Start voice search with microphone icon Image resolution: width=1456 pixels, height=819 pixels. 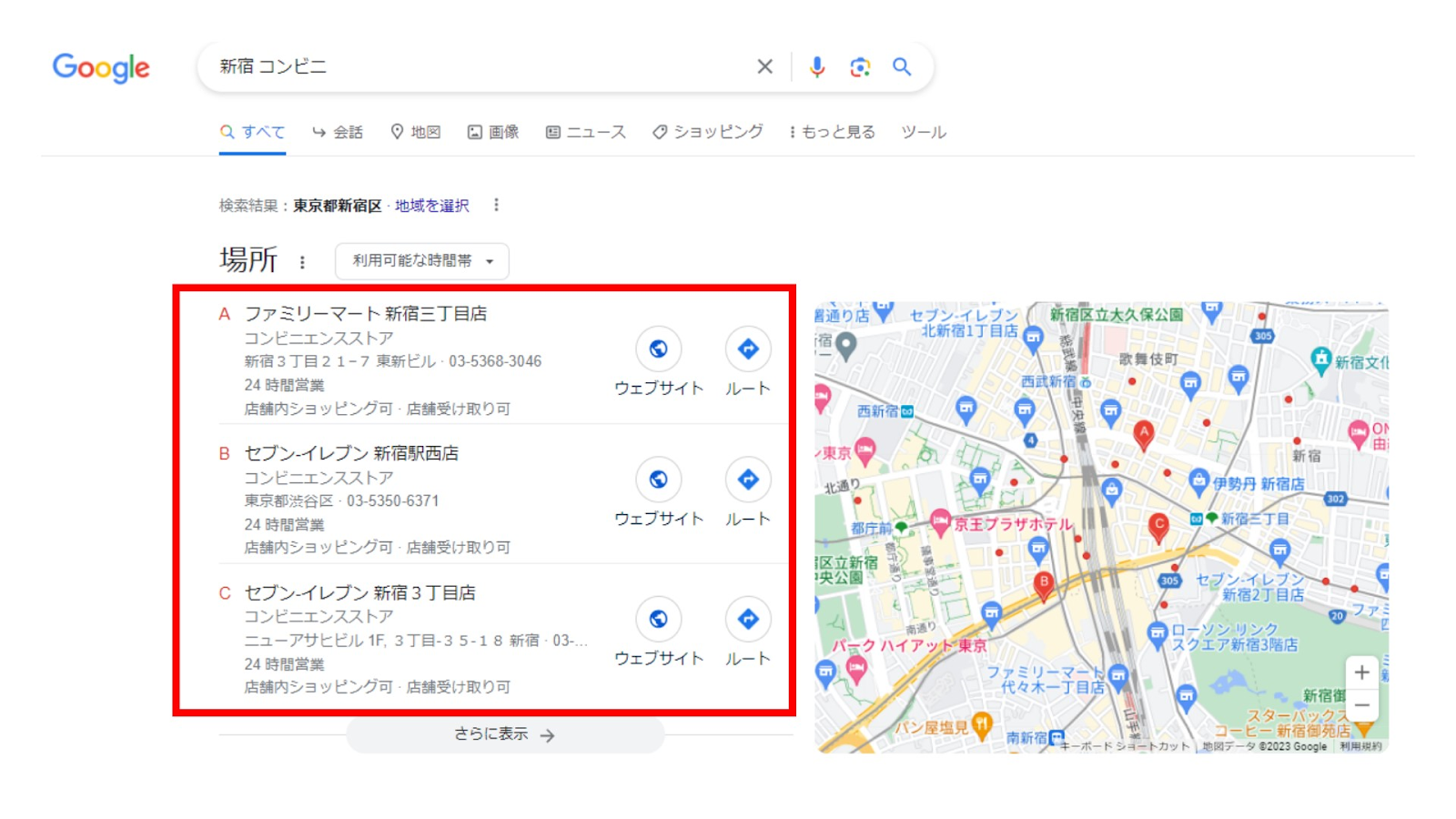coord(817,66)
